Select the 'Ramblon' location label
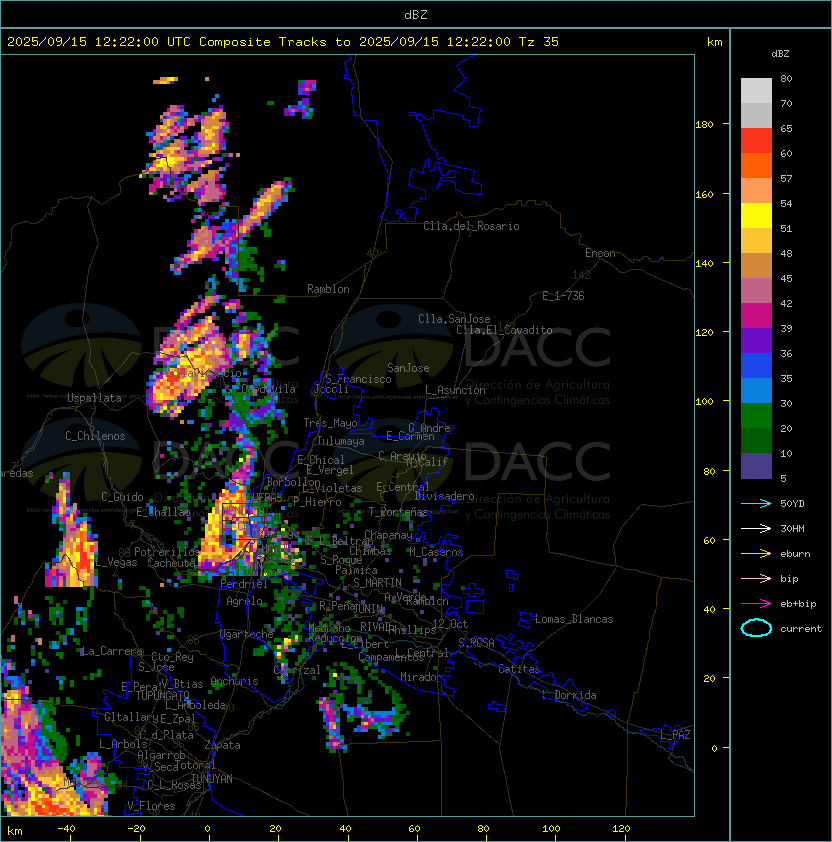The height and width of the screenshot is (842, 832). (328, 289)
